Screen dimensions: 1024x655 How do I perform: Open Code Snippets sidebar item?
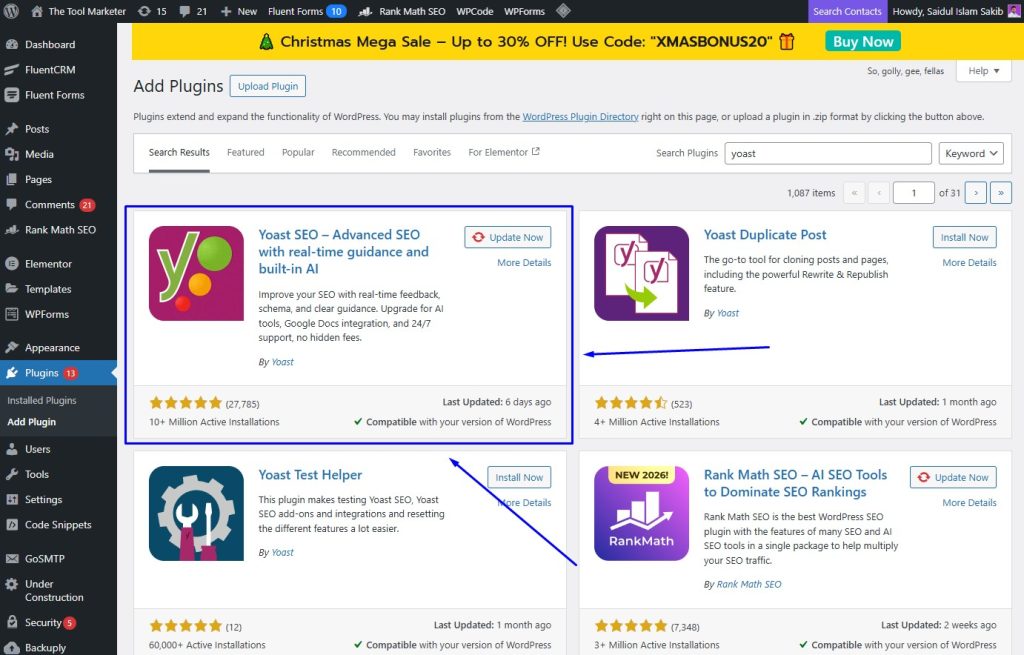58,524
